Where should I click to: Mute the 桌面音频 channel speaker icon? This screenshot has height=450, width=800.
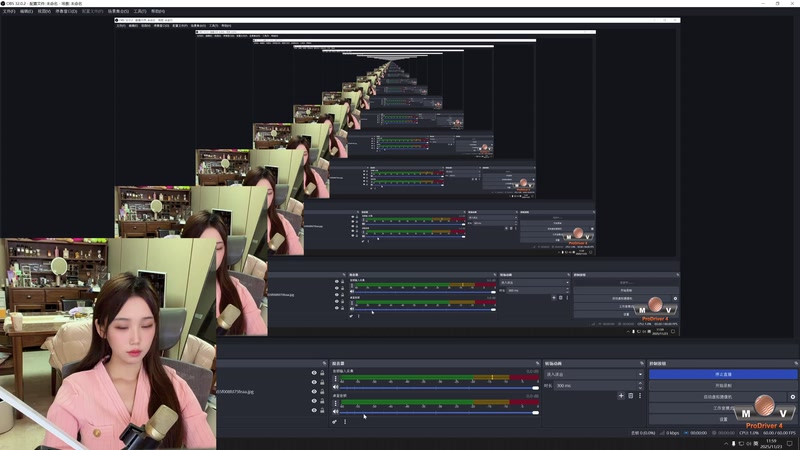pyautogui.click(x=335, y=412)
